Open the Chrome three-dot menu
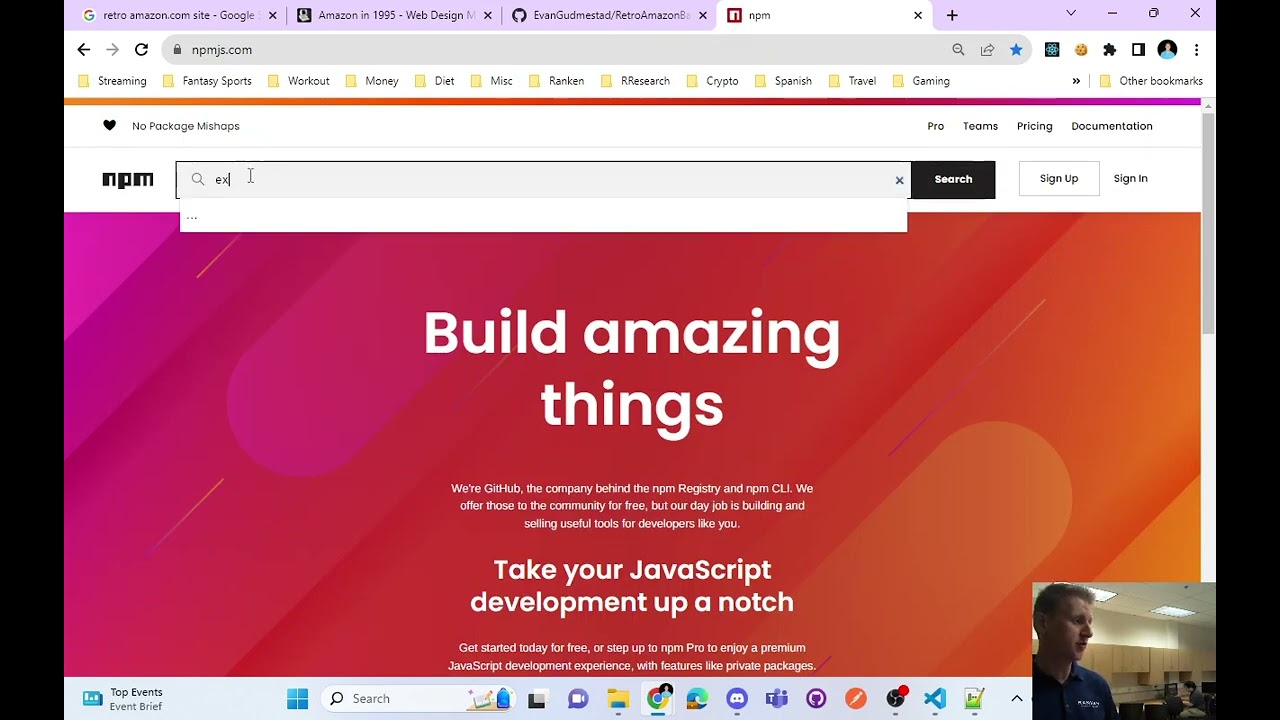 coord(1196,50)
